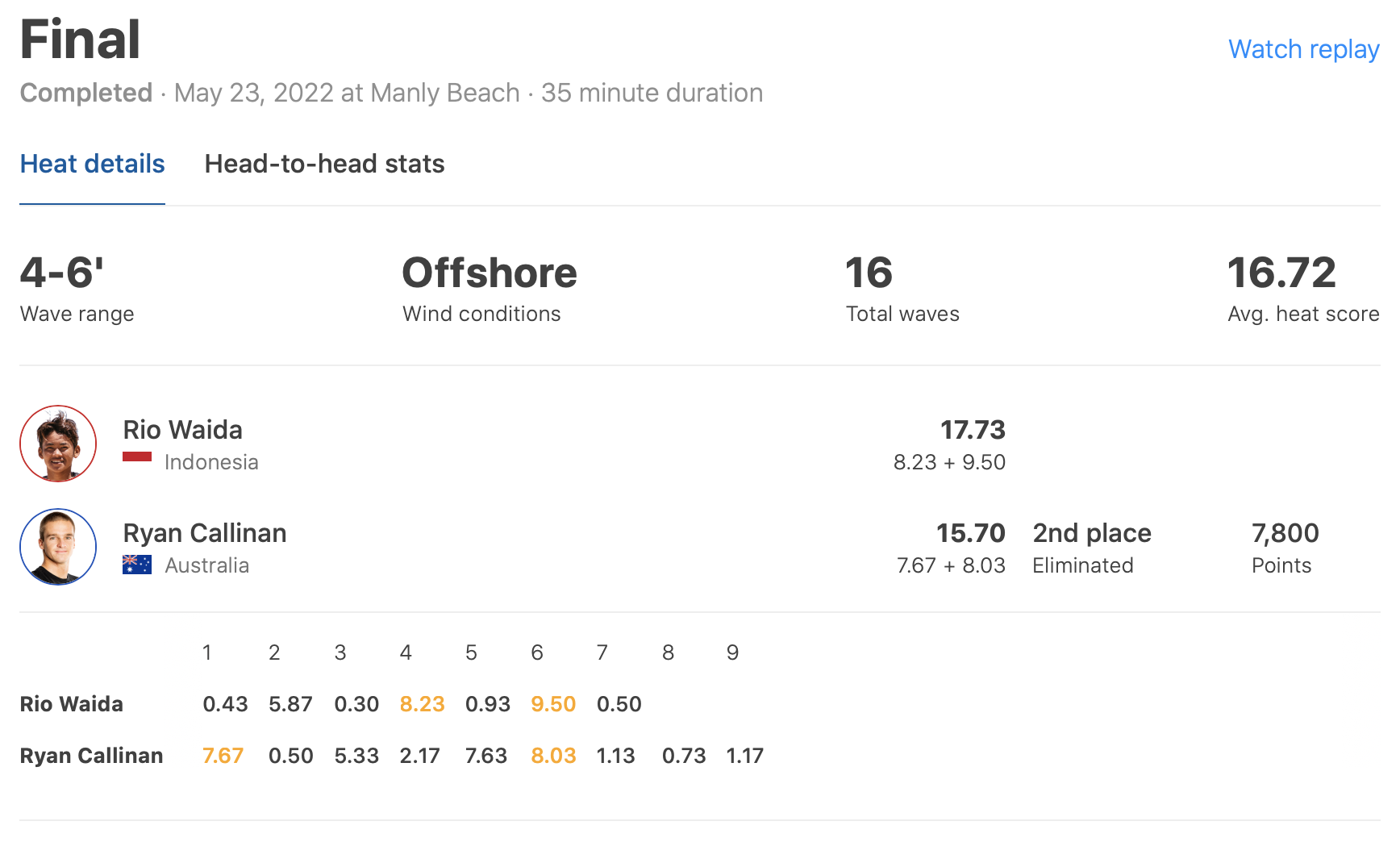This screenshot has width=1400, height=842.
Task: Click the 16.72 average heat score
Action: pos(1281,273)
